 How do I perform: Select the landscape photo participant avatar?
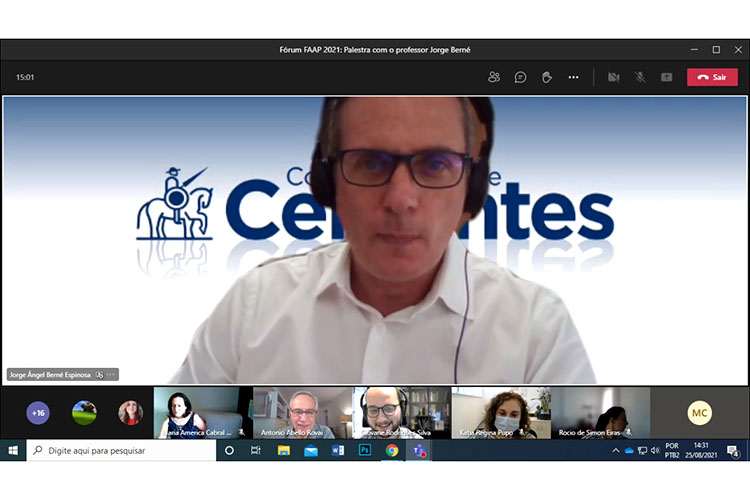[x=84, y=412]
